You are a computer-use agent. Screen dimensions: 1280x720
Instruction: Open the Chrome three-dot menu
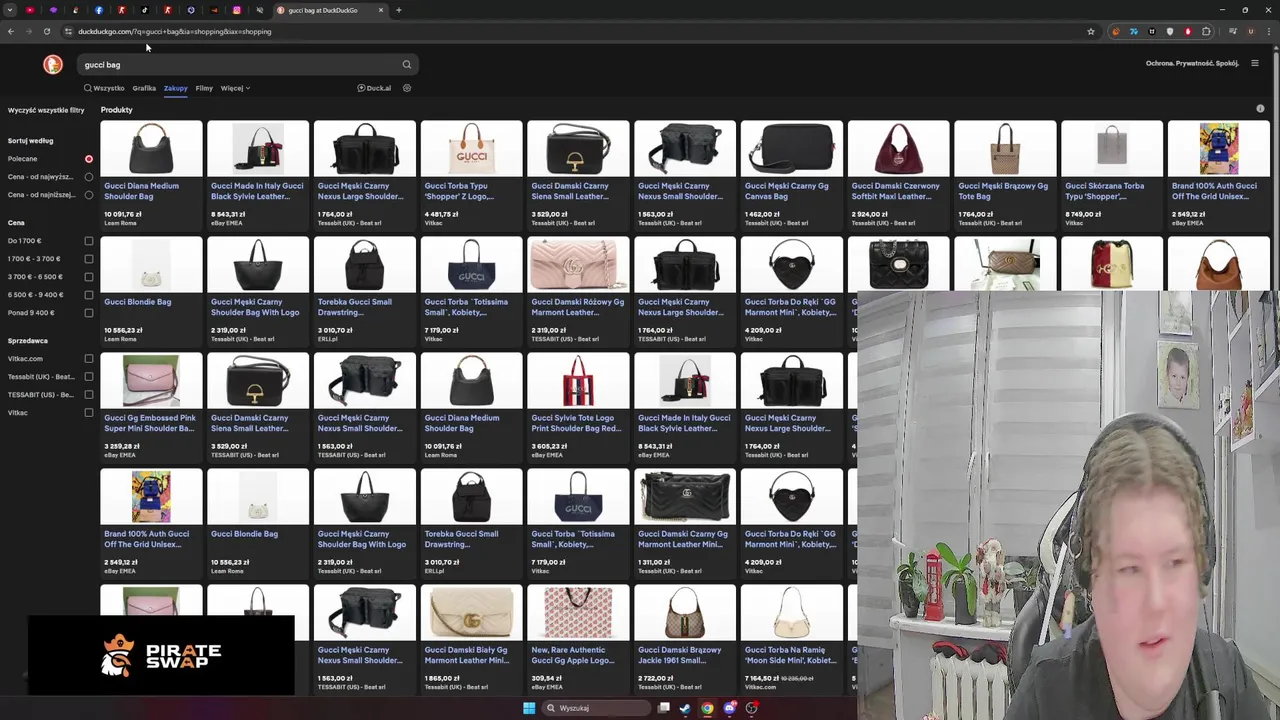[1269, 31]
